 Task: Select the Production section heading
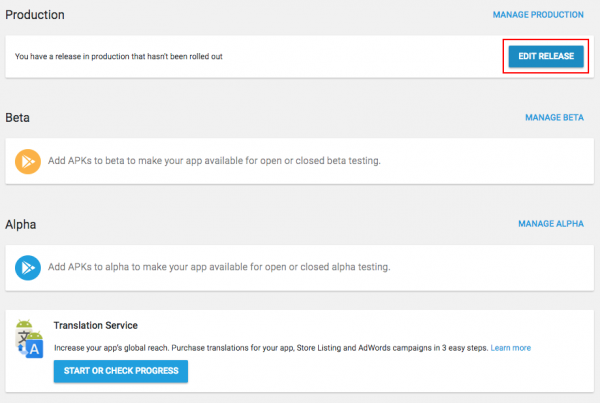pos(35,16)
